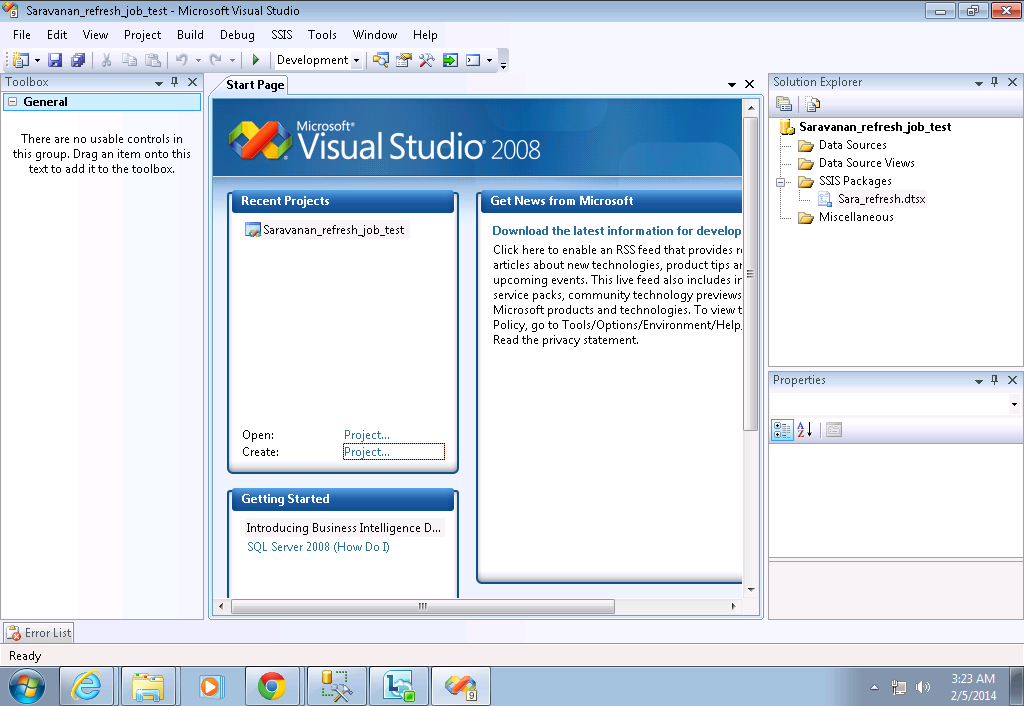Click the Paste toolbar icon
This screenshot has height=706, width=1024.
154,59
